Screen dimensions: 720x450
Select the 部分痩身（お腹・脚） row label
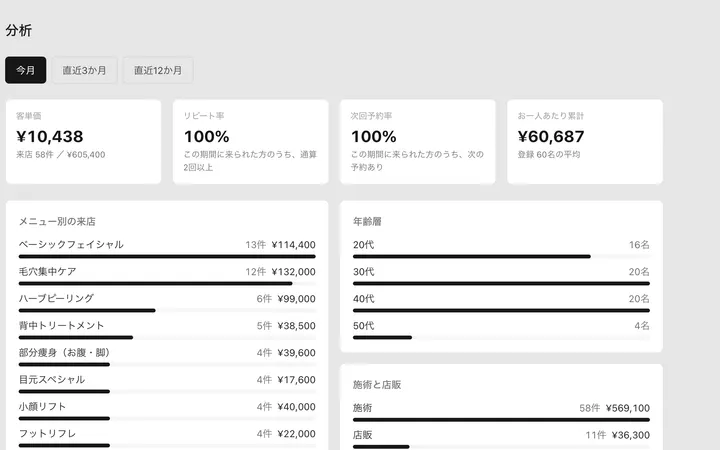coord(65,353)
